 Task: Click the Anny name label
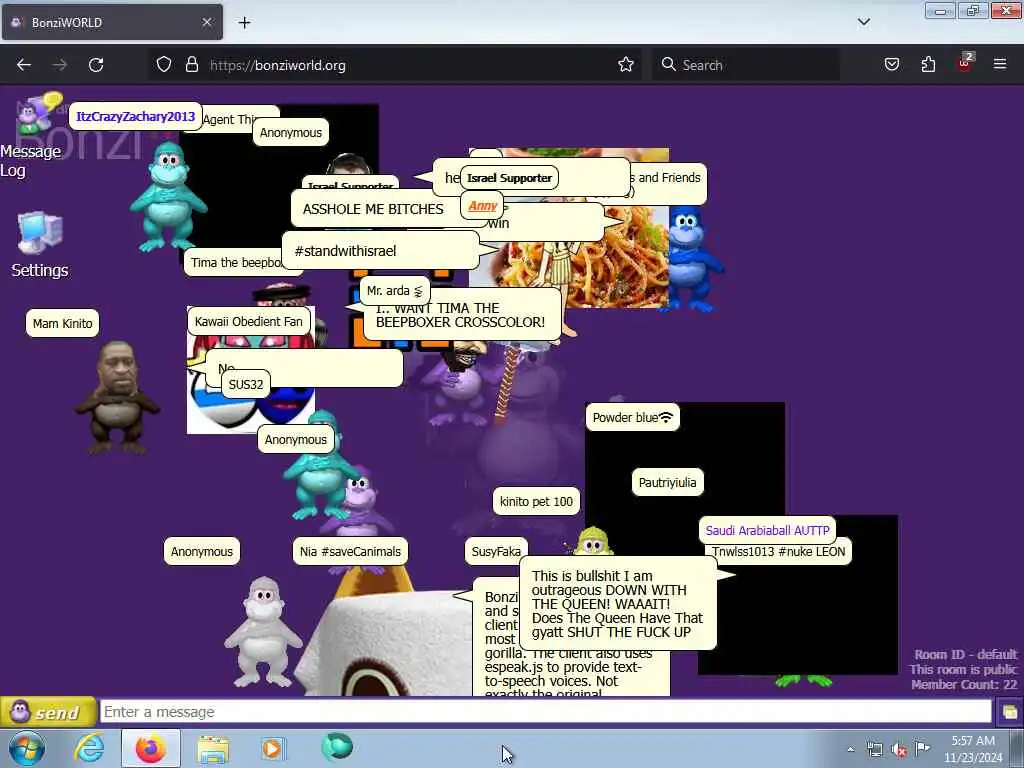pyautogui.click(x=483, y=206)
